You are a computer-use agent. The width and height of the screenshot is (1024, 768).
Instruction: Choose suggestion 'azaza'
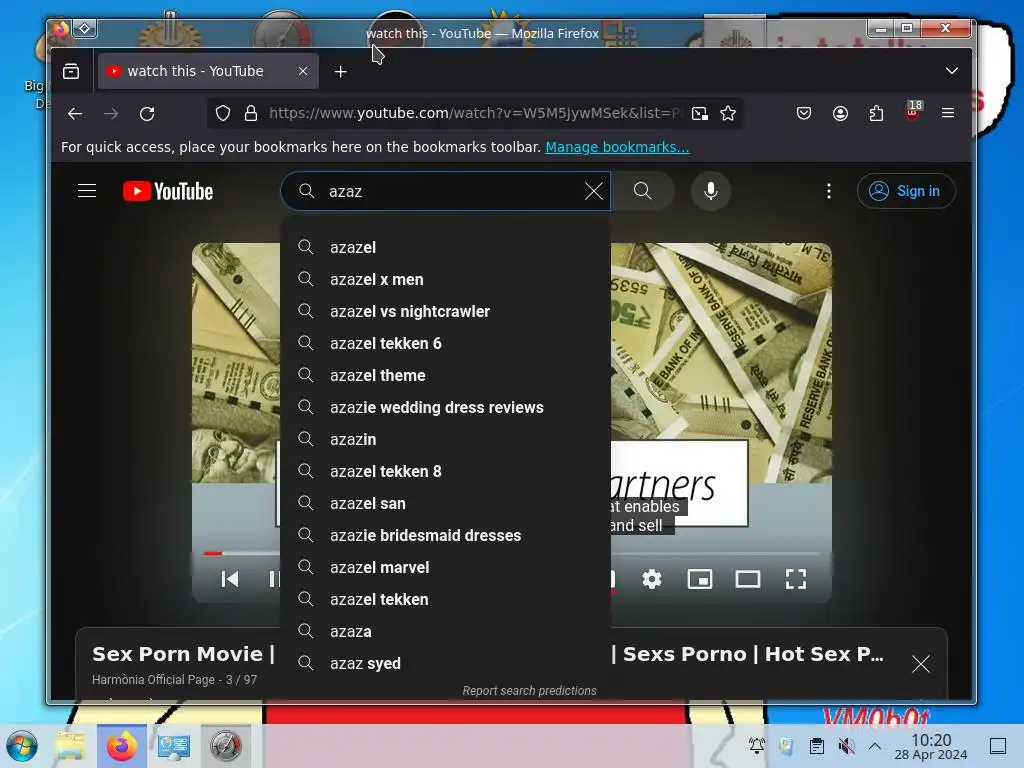pyautogui.click(x=445, y=632)
